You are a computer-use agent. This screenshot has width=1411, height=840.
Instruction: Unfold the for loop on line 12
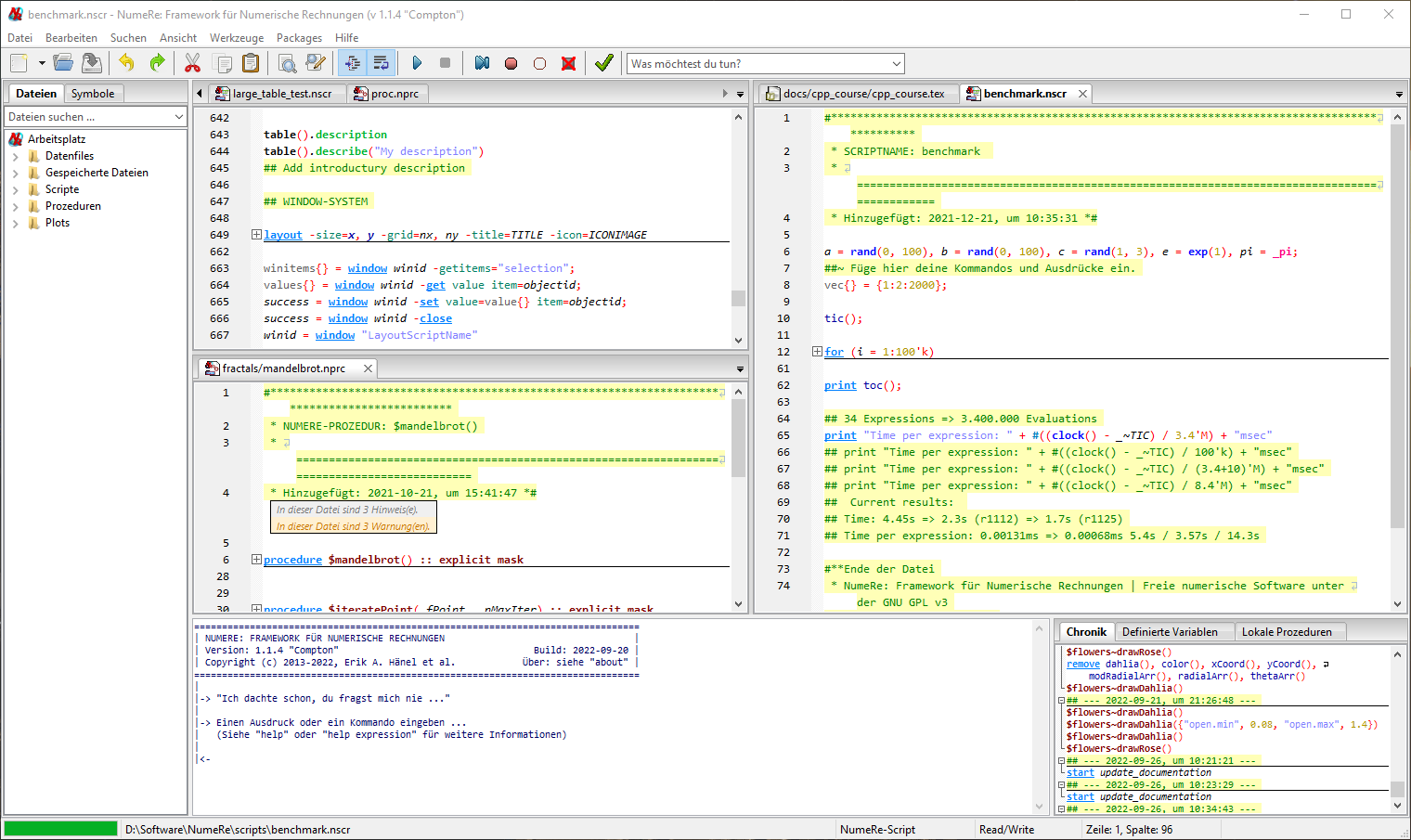817,352
